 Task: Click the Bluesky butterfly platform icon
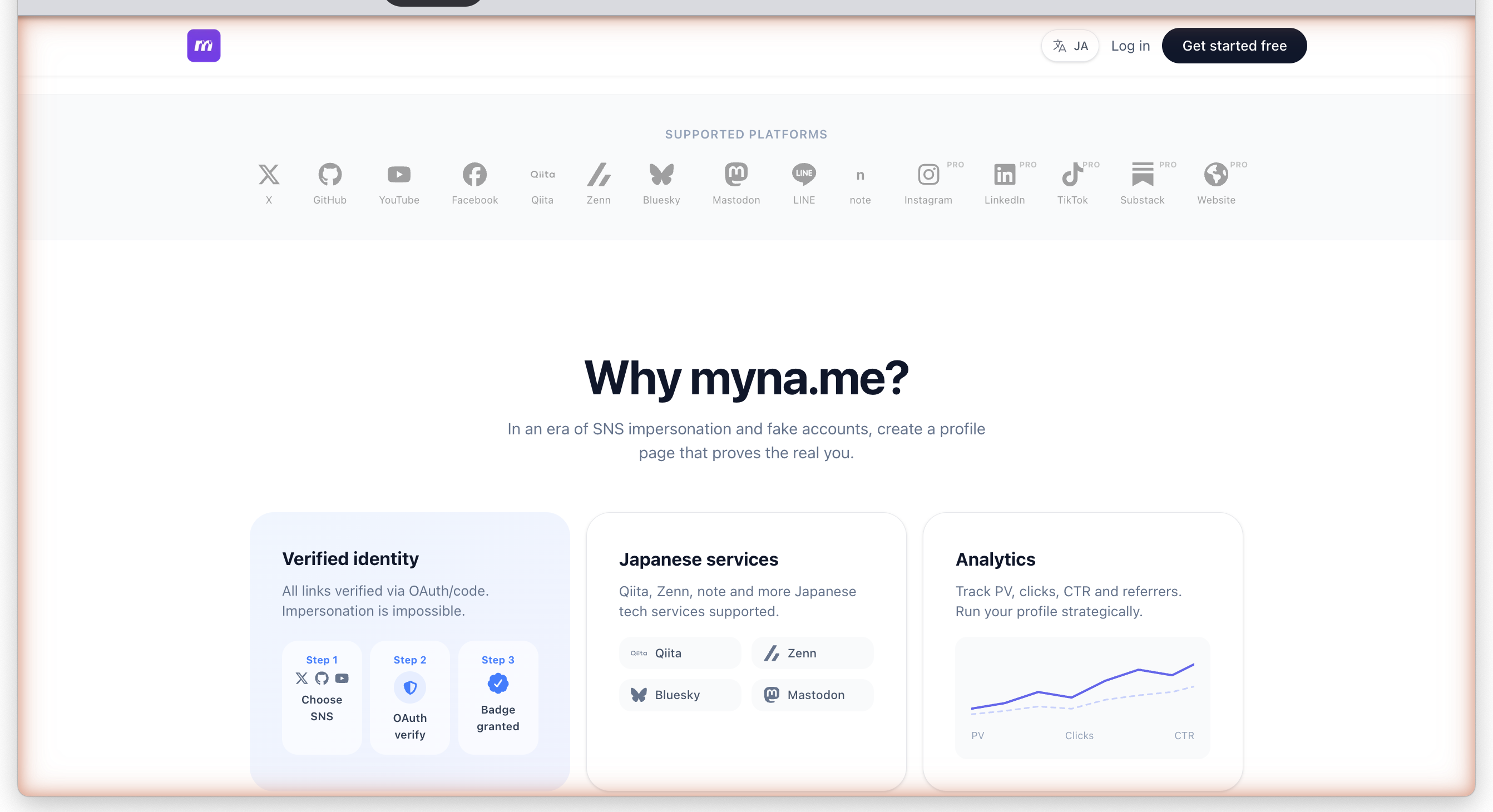click(661, 175)
